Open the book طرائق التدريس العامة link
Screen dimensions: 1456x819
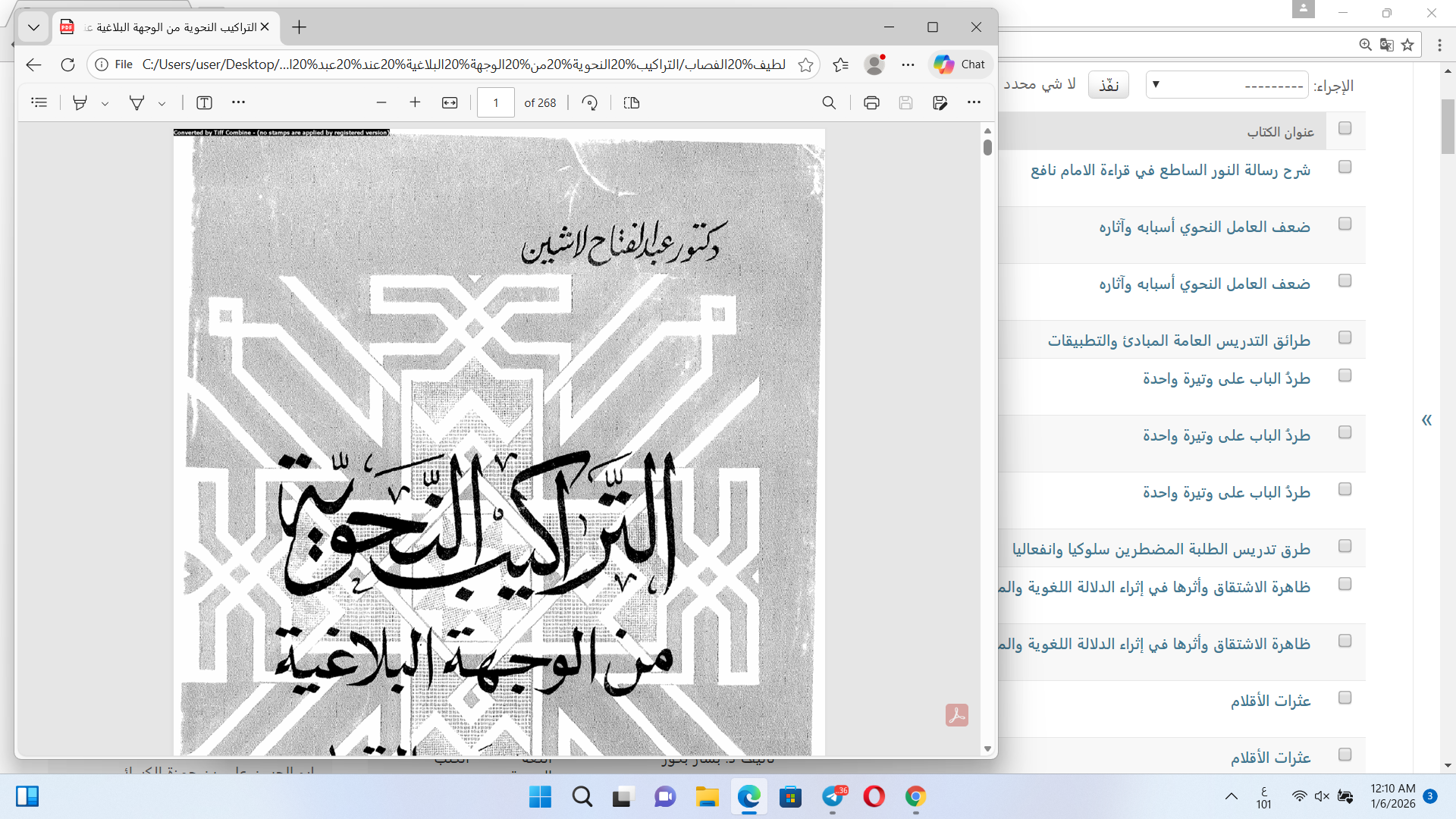coord(1179,340)
